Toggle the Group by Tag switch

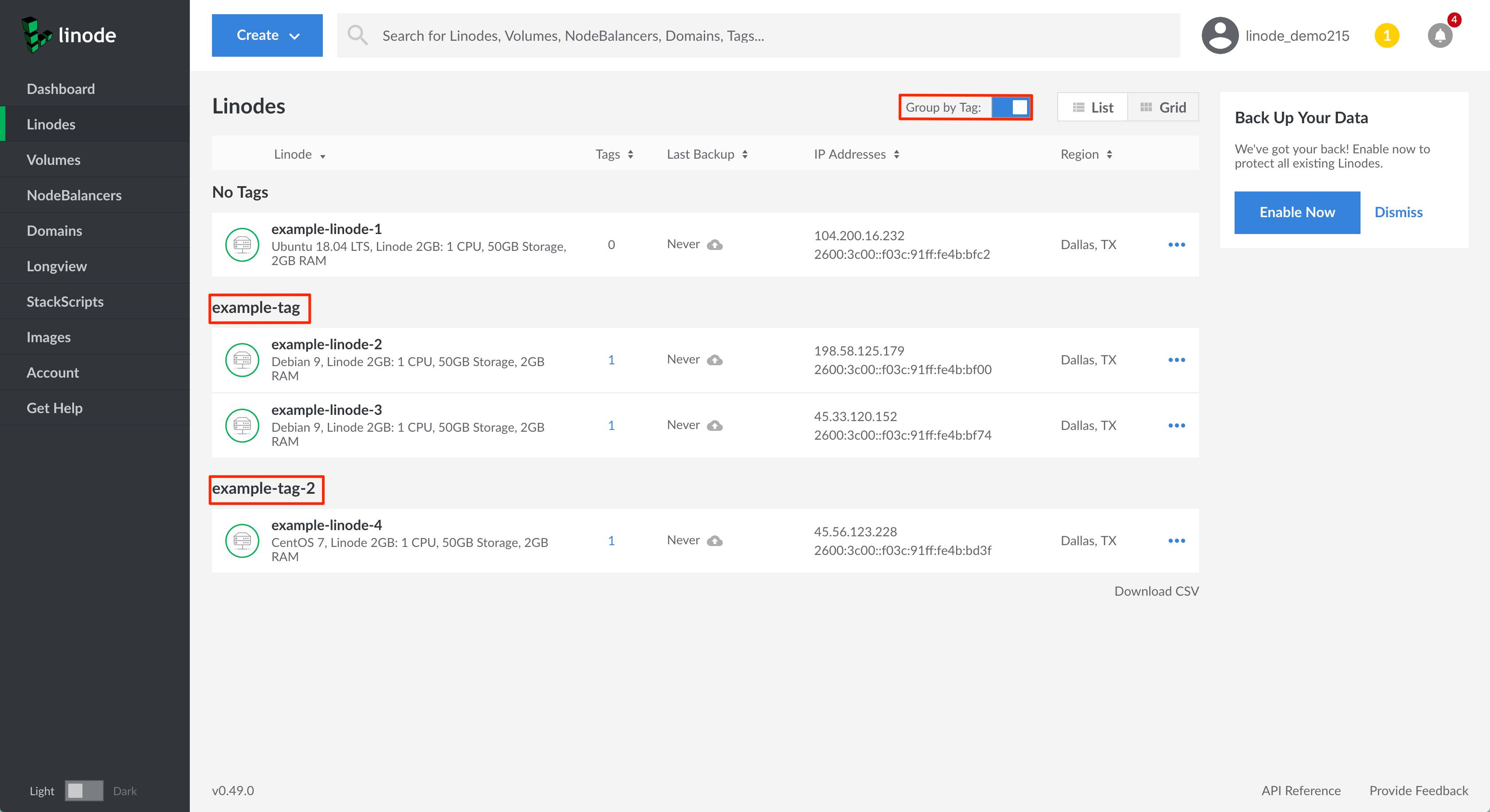[x=1011, y=108]
